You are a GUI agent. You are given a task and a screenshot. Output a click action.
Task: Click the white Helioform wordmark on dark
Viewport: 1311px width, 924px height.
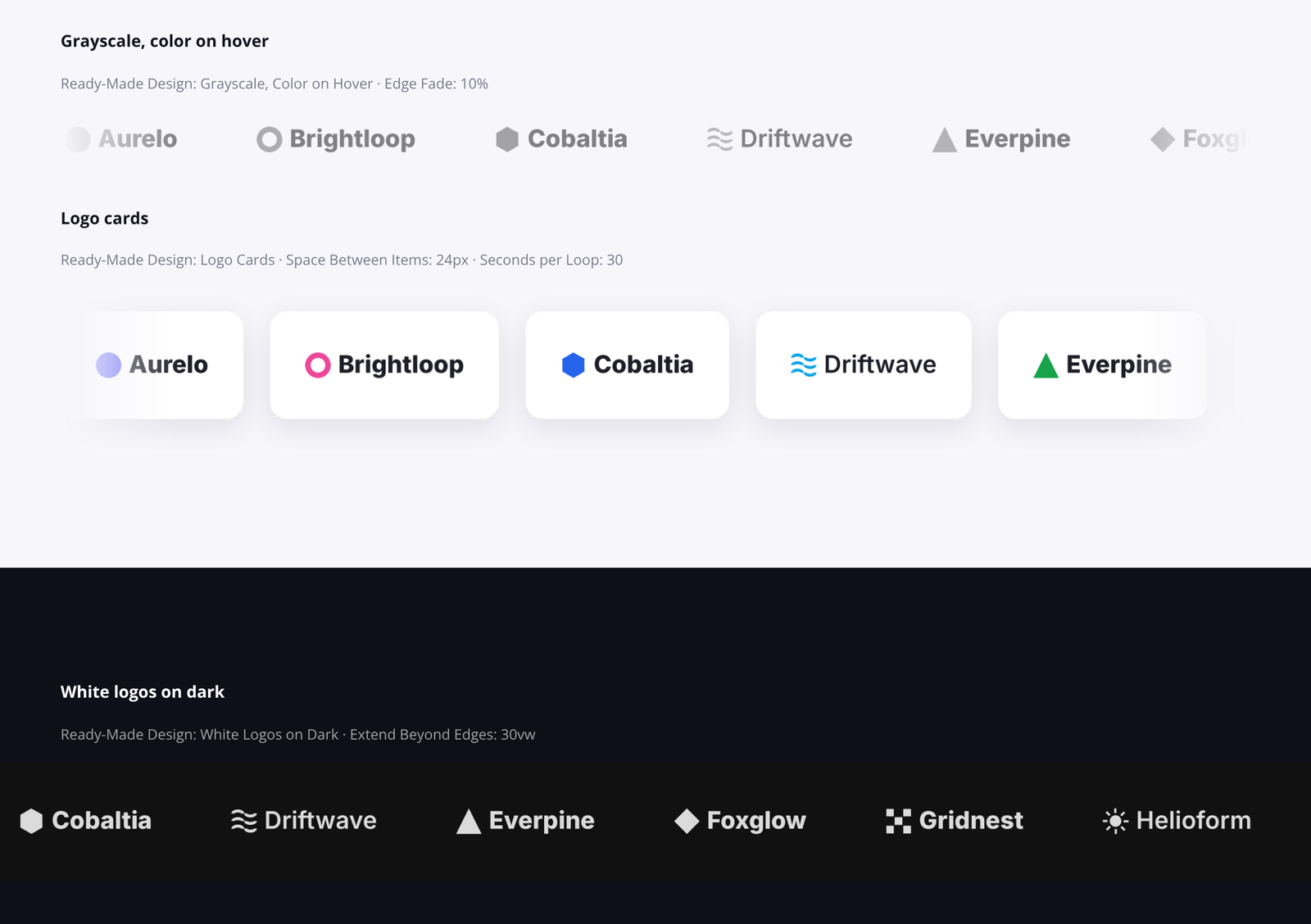coord(1194,821)
